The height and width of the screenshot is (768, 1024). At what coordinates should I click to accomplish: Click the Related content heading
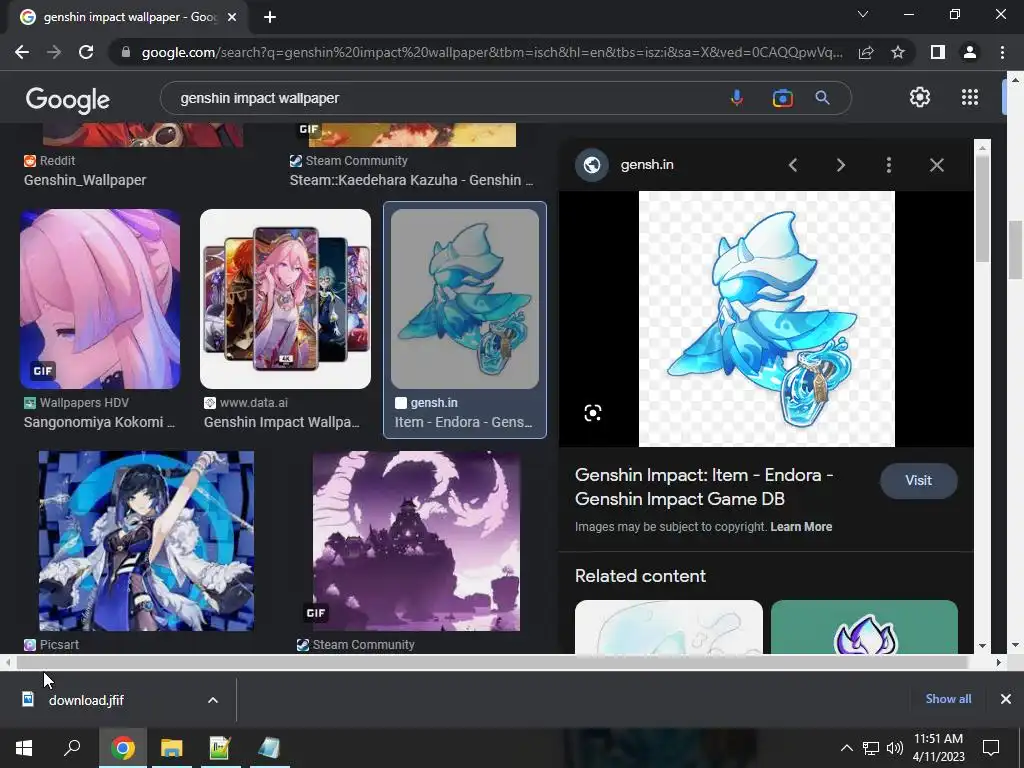click(640, 576)
